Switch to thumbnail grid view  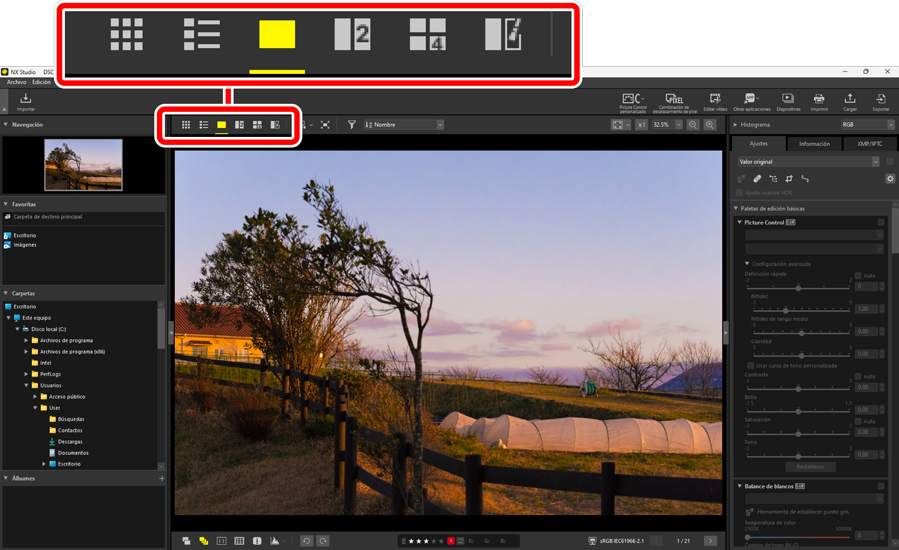point(186,125)
